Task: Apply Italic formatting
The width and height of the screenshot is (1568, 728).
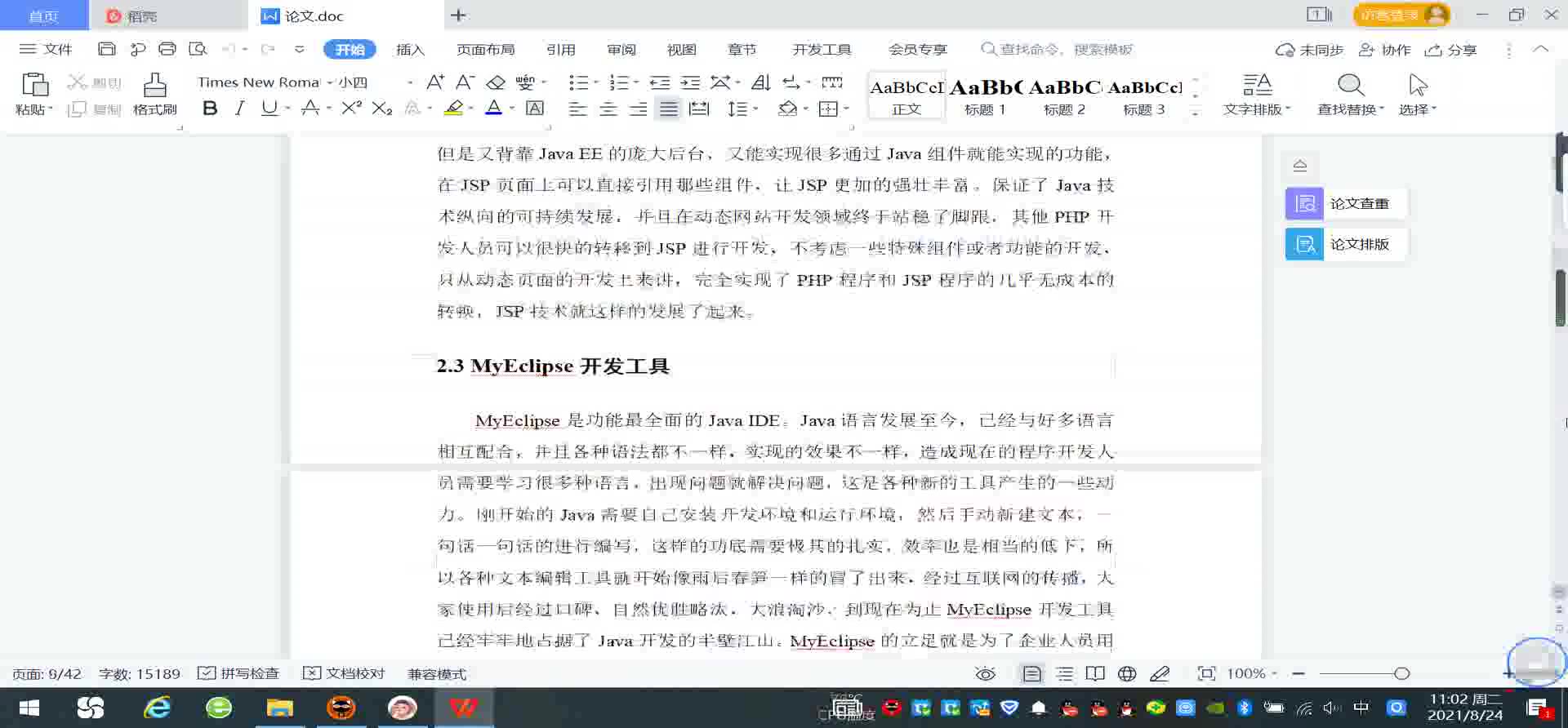Action: pos(239,109)
